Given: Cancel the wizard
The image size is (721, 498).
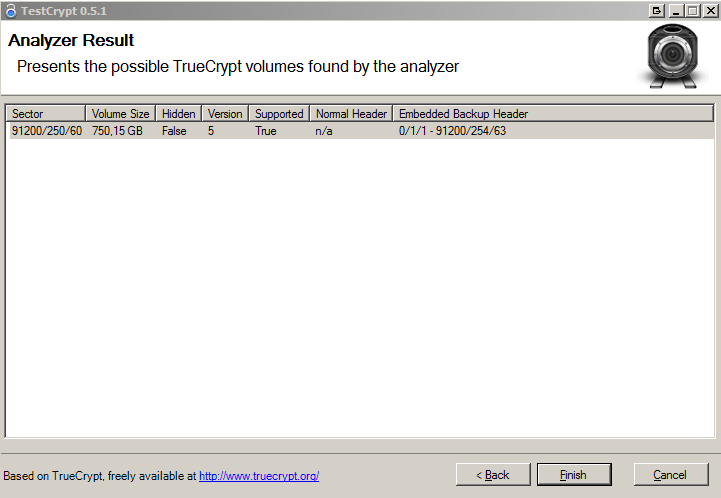Looking at the screenshot, I should click(x=670, y=475).
